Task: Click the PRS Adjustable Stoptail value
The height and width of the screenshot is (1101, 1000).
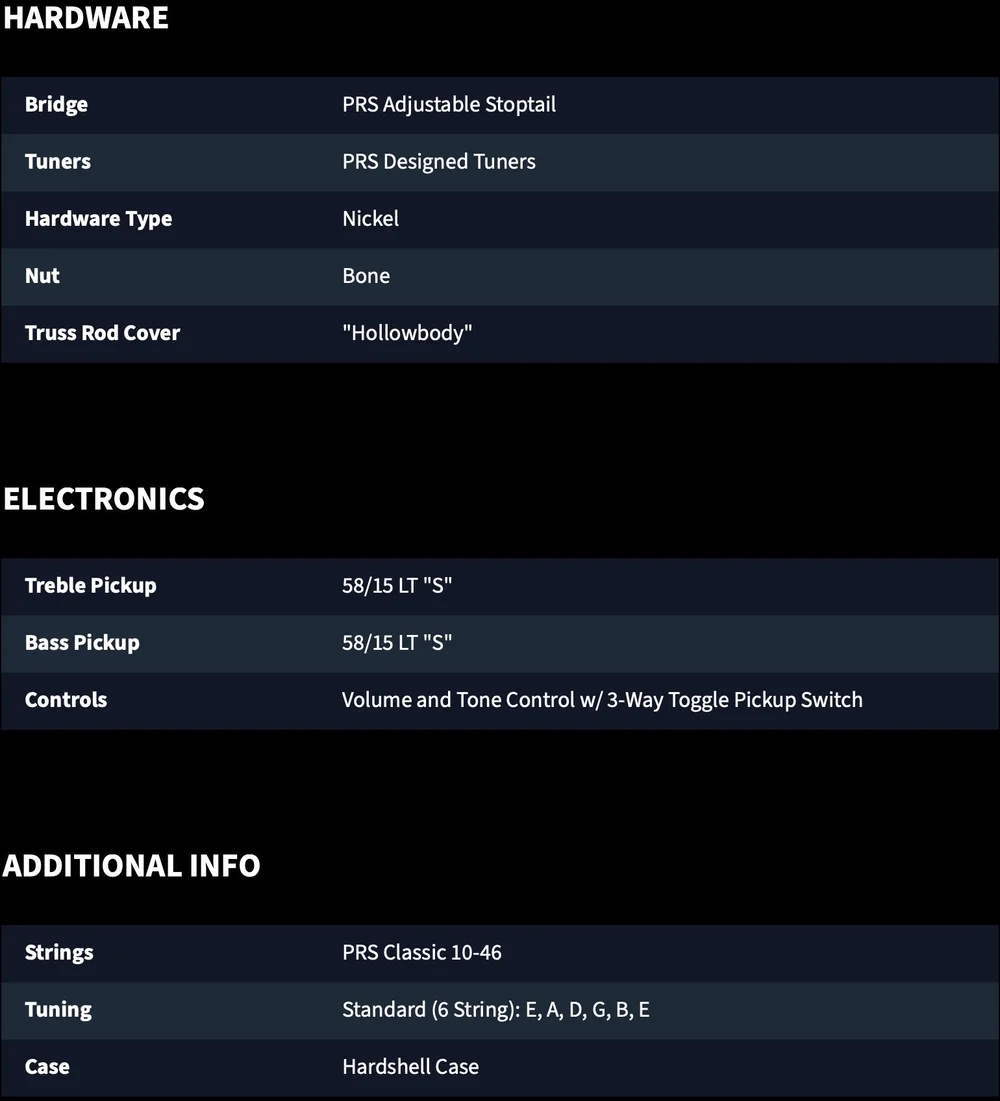Action: (x=449, y=105)
